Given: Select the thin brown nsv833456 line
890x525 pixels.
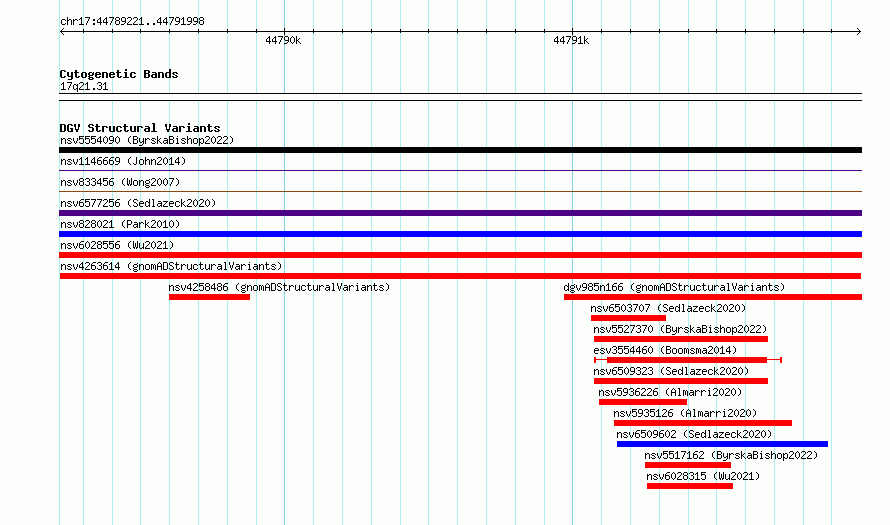Looking at the screenshot, I should pos(460,192).
